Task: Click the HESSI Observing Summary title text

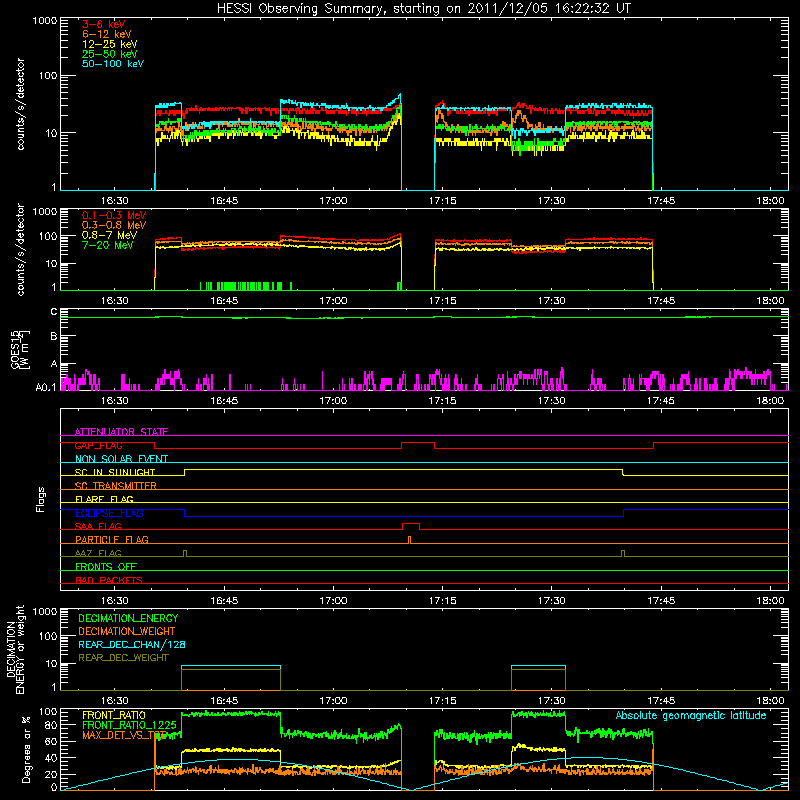Action: click(x=423, y=9)
